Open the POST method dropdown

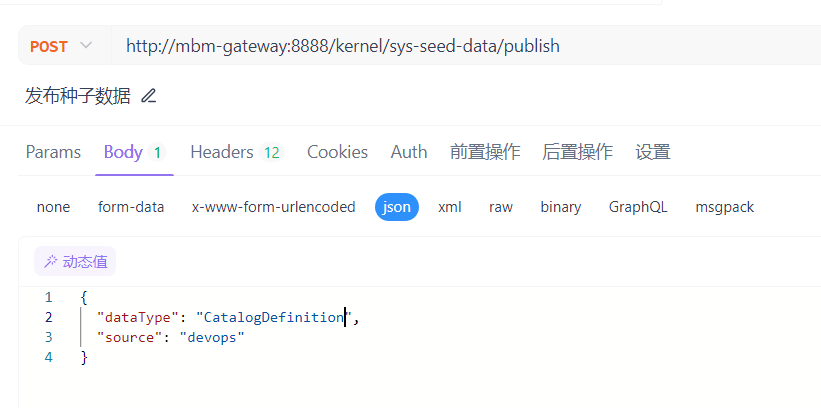click(x=61, y=46)
